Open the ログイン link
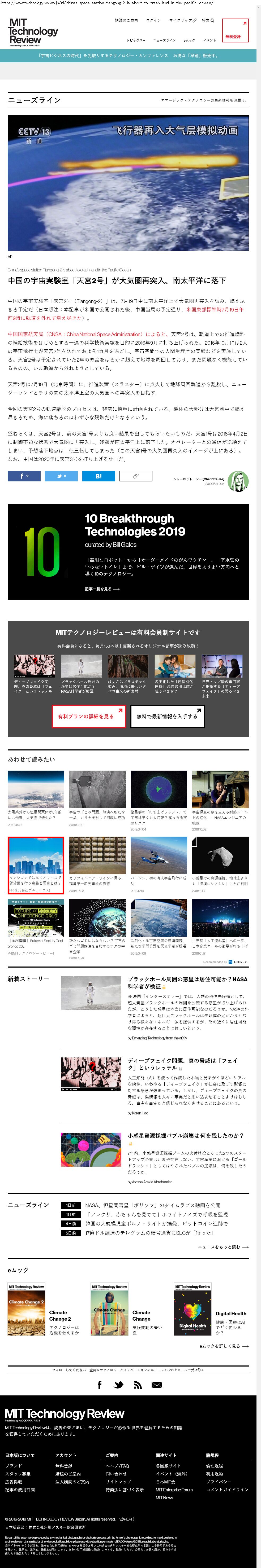This screenshot has height=1568, width=261. click(154, 20)
